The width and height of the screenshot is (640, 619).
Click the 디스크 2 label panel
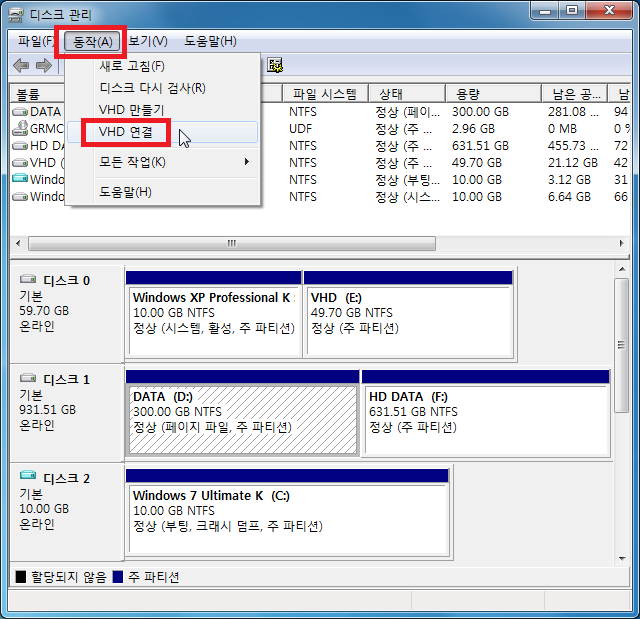[67, 512]
